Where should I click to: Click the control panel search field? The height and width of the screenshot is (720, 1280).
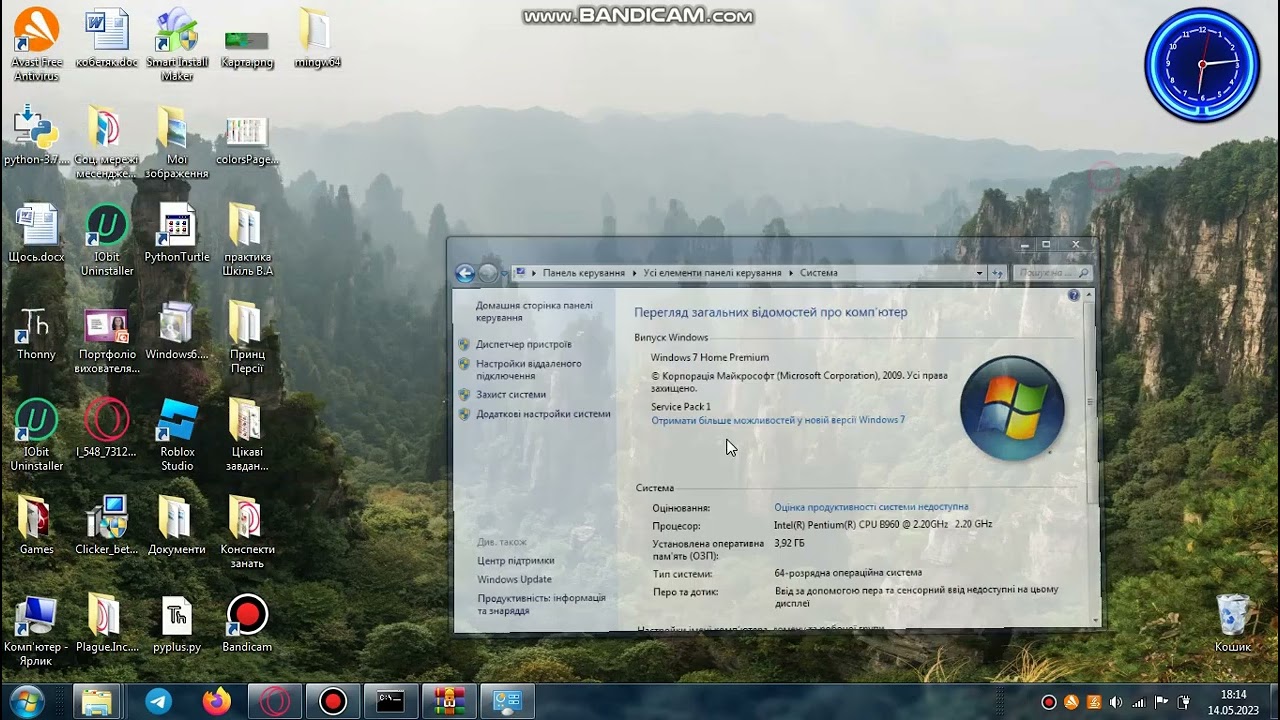tap(1052, 273)
